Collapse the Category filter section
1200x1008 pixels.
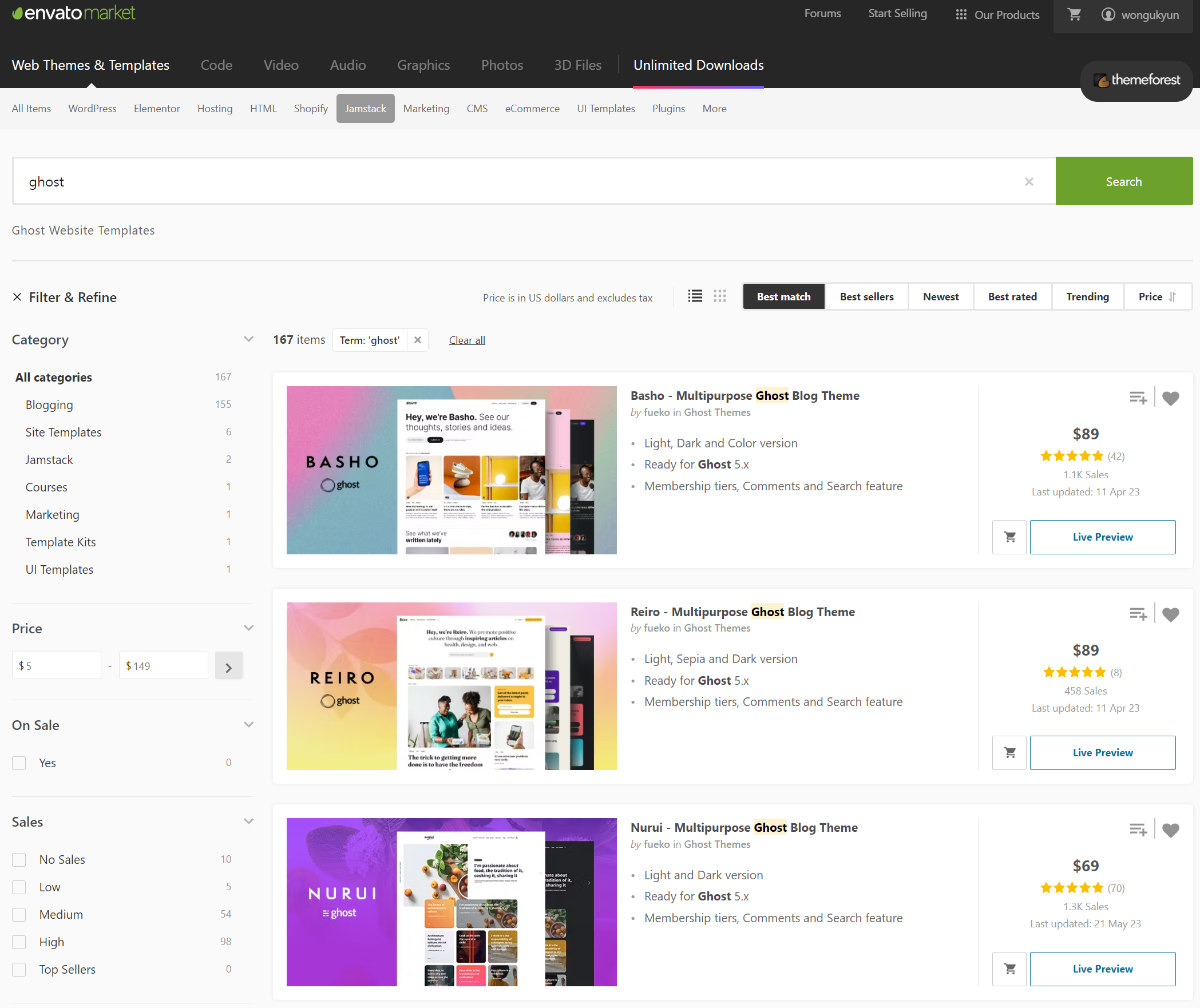248,339
